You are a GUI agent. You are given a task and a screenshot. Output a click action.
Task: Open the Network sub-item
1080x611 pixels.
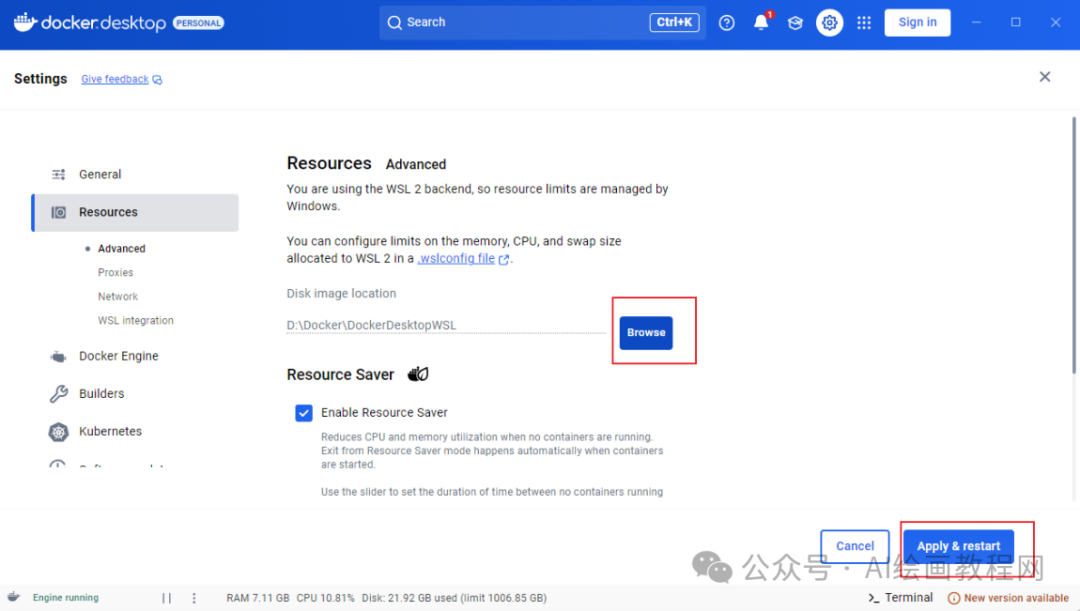click(x=118, y=296)
